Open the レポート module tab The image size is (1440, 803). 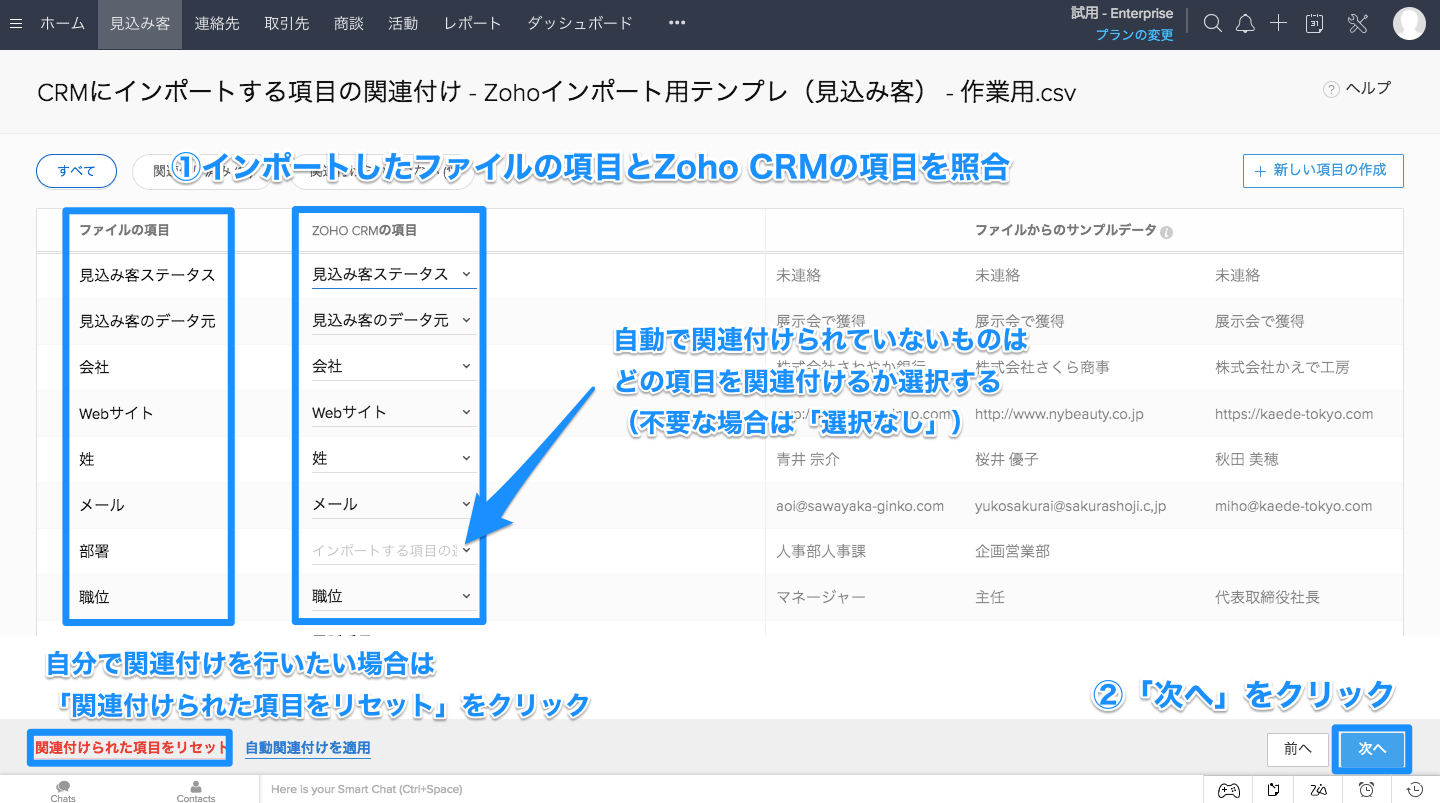click(472, 23)
